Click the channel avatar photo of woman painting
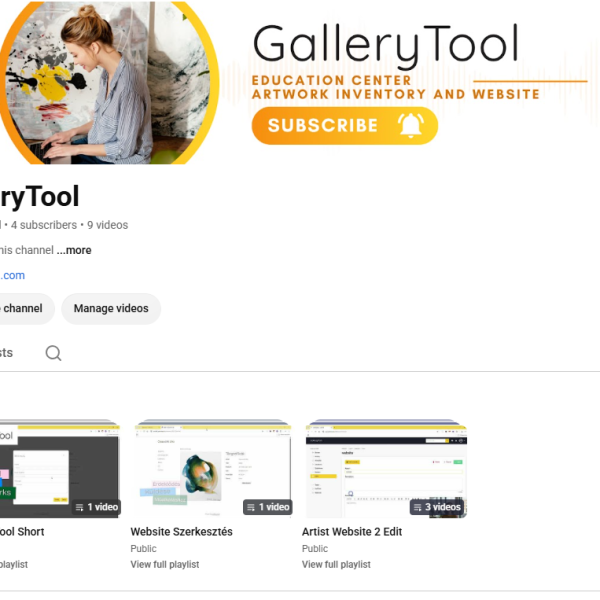 tap(109, 83)
